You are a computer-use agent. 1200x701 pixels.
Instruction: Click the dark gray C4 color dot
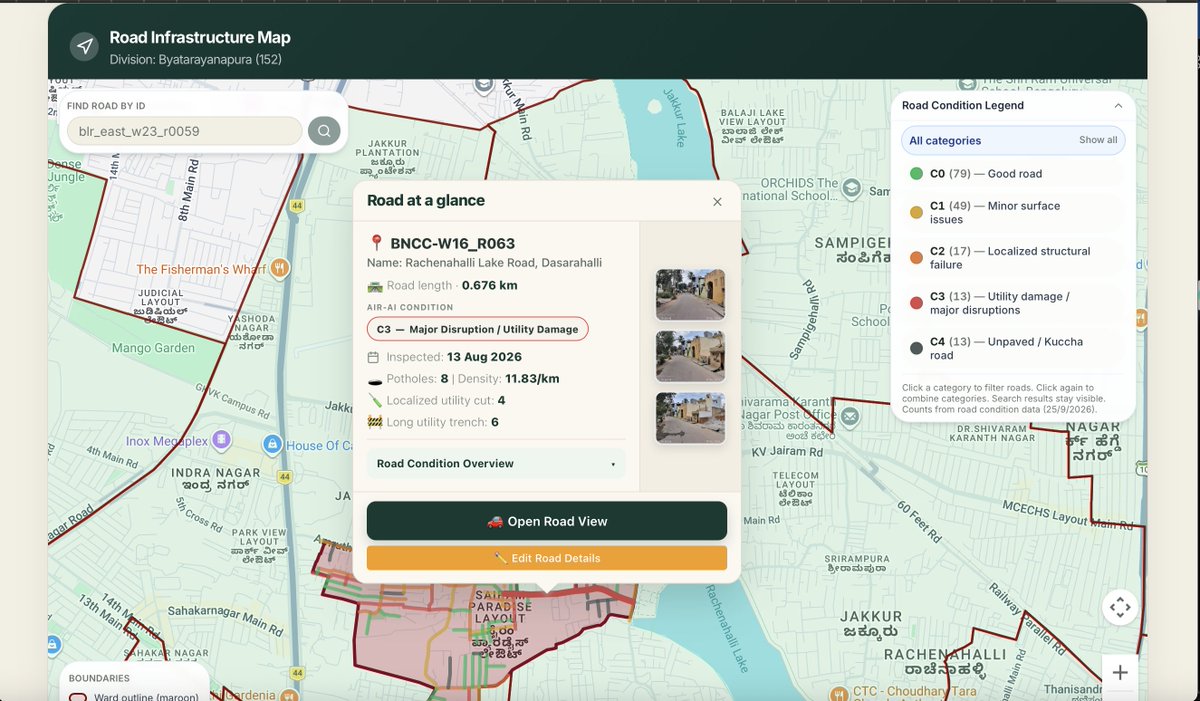tap(916, 348)
